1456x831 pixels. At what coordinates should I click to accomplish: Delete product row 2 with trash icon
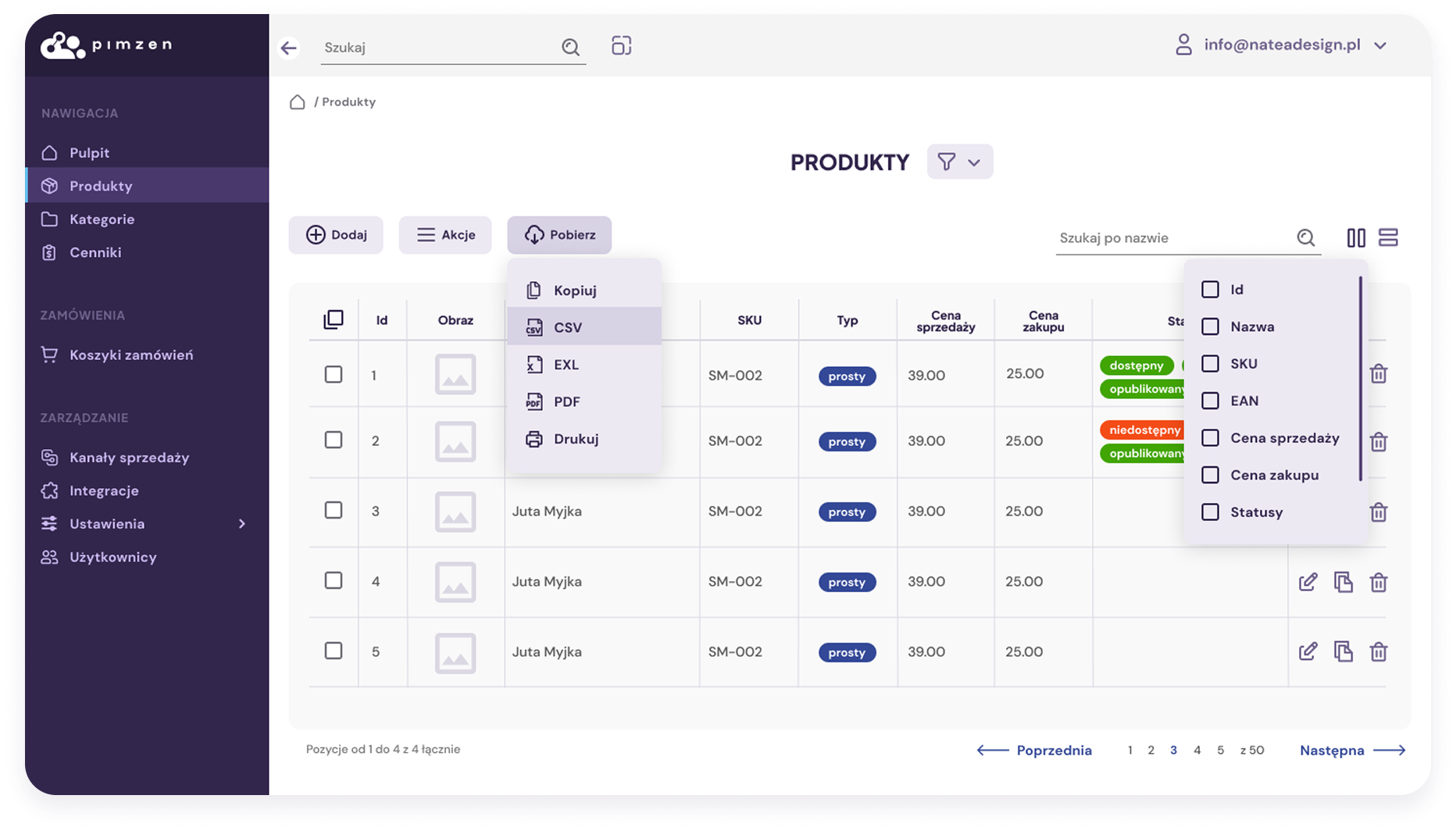[1379, 442]
